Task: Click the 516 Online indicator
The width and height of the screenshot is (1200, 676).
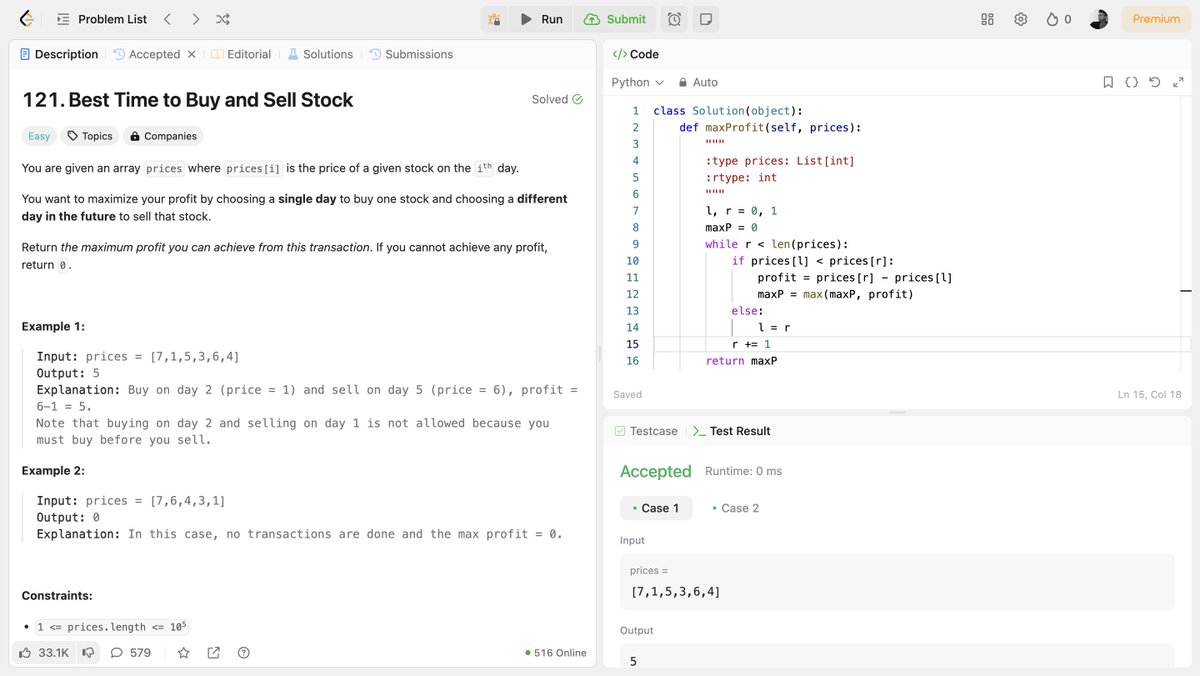Action: click(x=556, y=653)
